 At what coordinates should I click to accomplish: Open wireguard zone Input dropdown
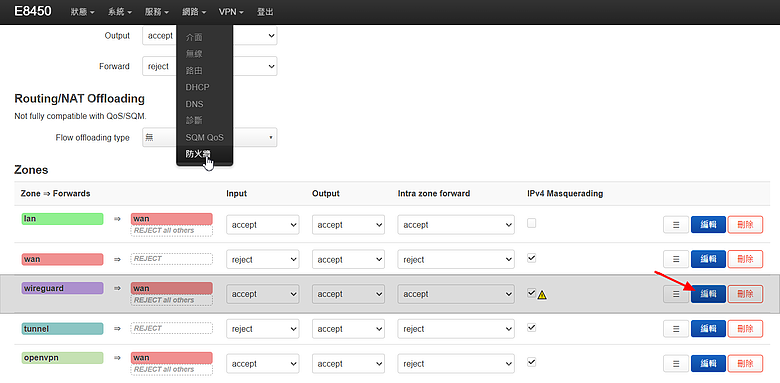point(263,294)
